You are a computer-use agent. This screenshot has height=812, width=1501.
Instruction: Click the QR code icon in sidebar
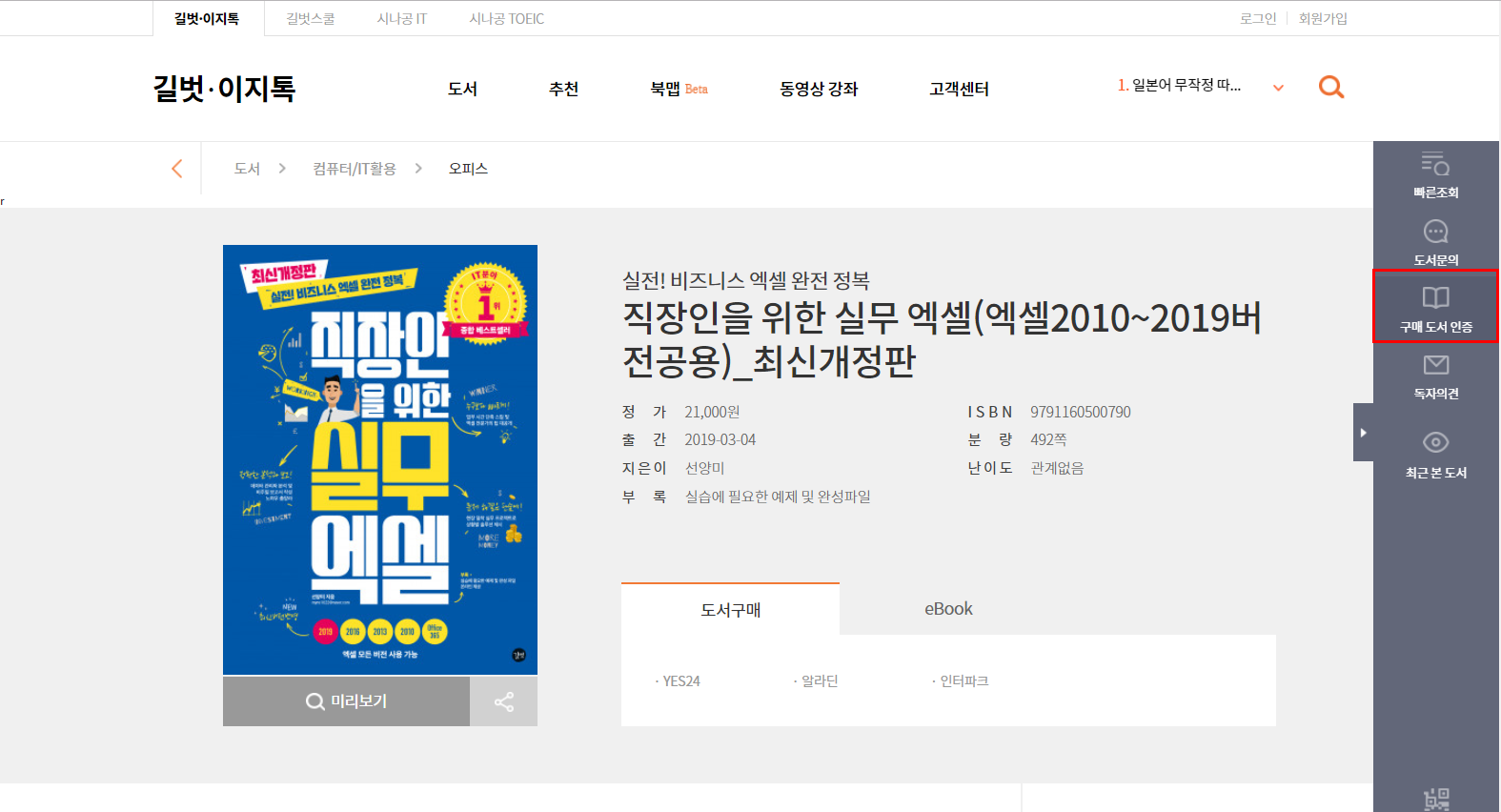coord(1435,799)
